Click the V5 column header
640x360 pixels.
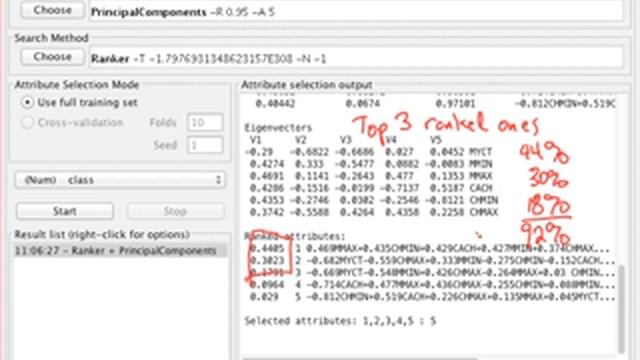pyautogui.click(x=436, y=140)
